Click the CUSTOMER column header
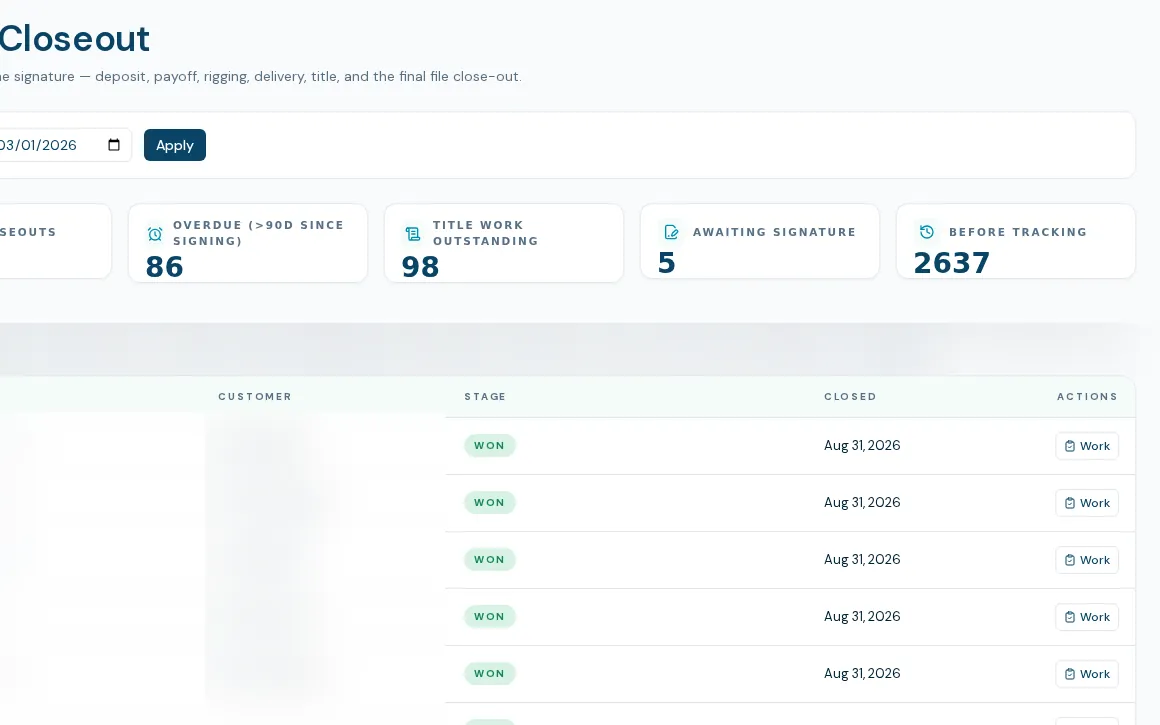The image size is (1160, 725). point(254,397)
